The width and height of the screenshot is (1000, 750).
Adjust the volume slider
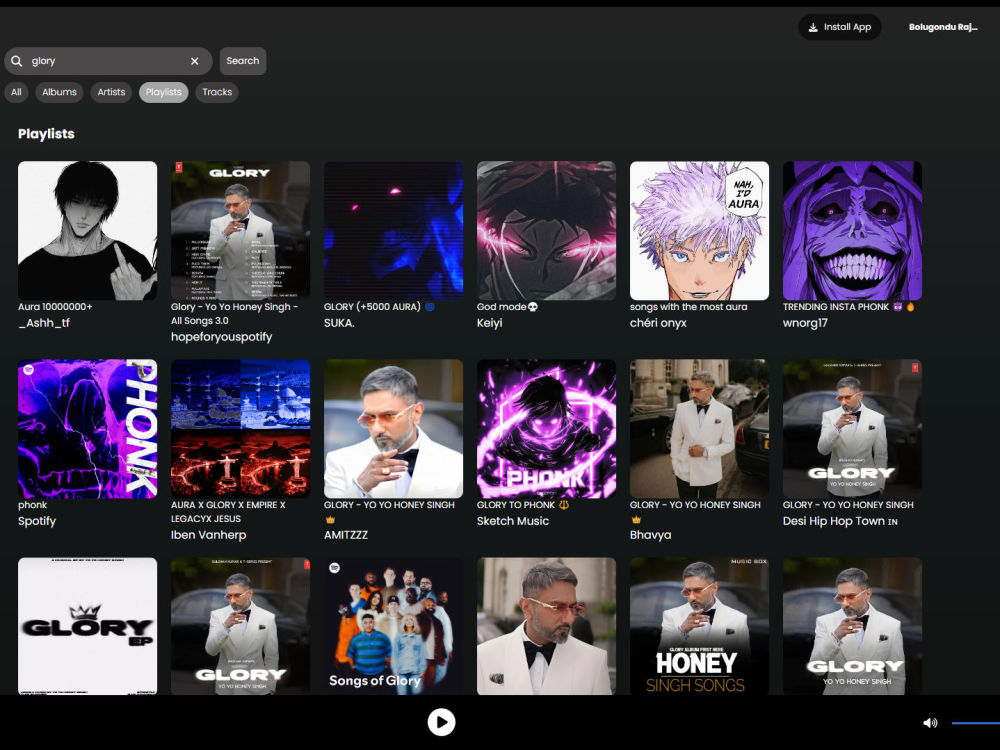click(x=975, y=723)
